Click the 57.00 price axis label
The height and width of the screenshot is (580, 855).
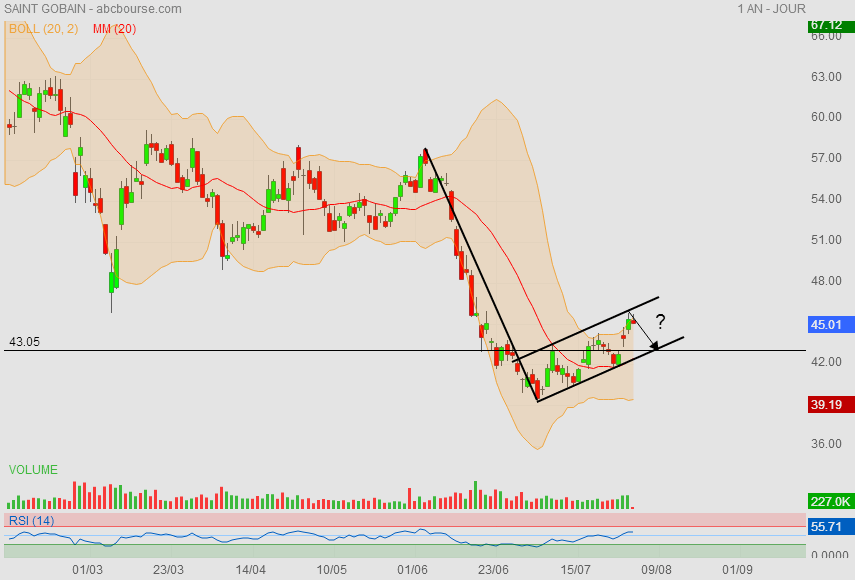click(826, 158)
